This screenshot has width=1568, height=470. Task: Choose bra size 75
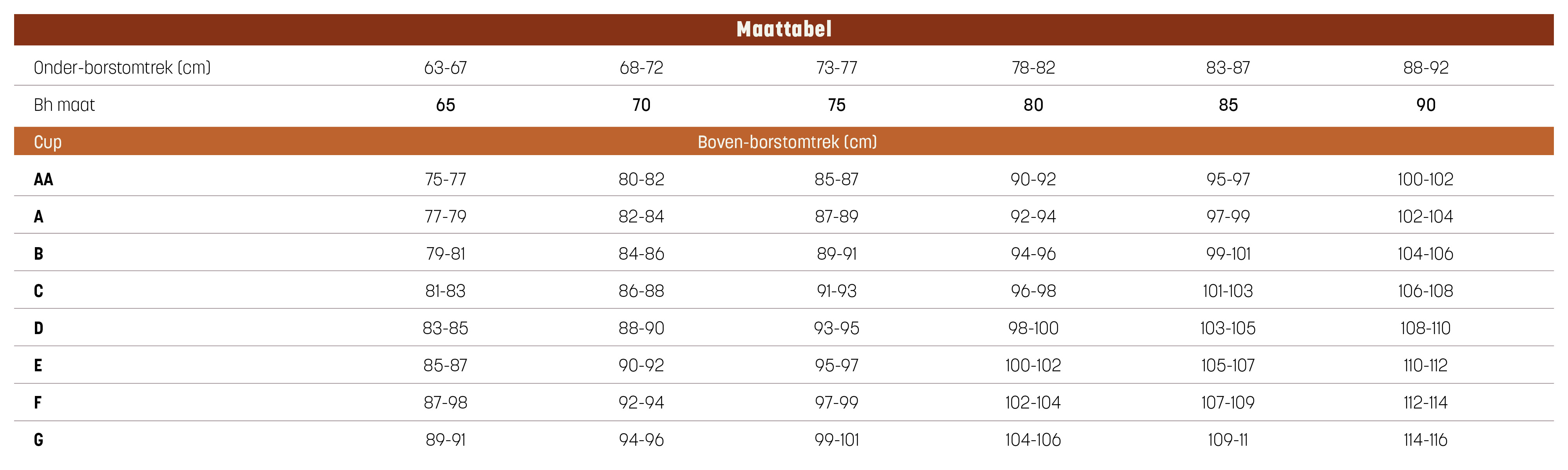[x=837, y=105]
